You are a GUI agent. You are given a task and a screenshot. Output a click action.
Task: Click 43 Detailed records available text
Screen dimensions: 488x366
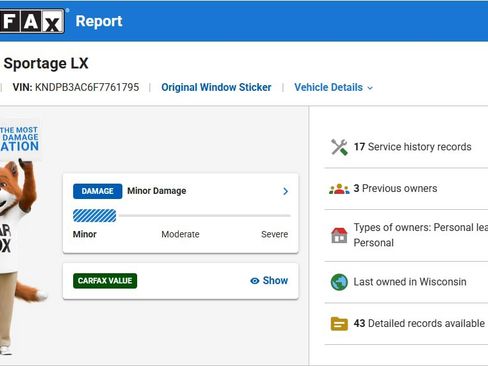point(419,323)
